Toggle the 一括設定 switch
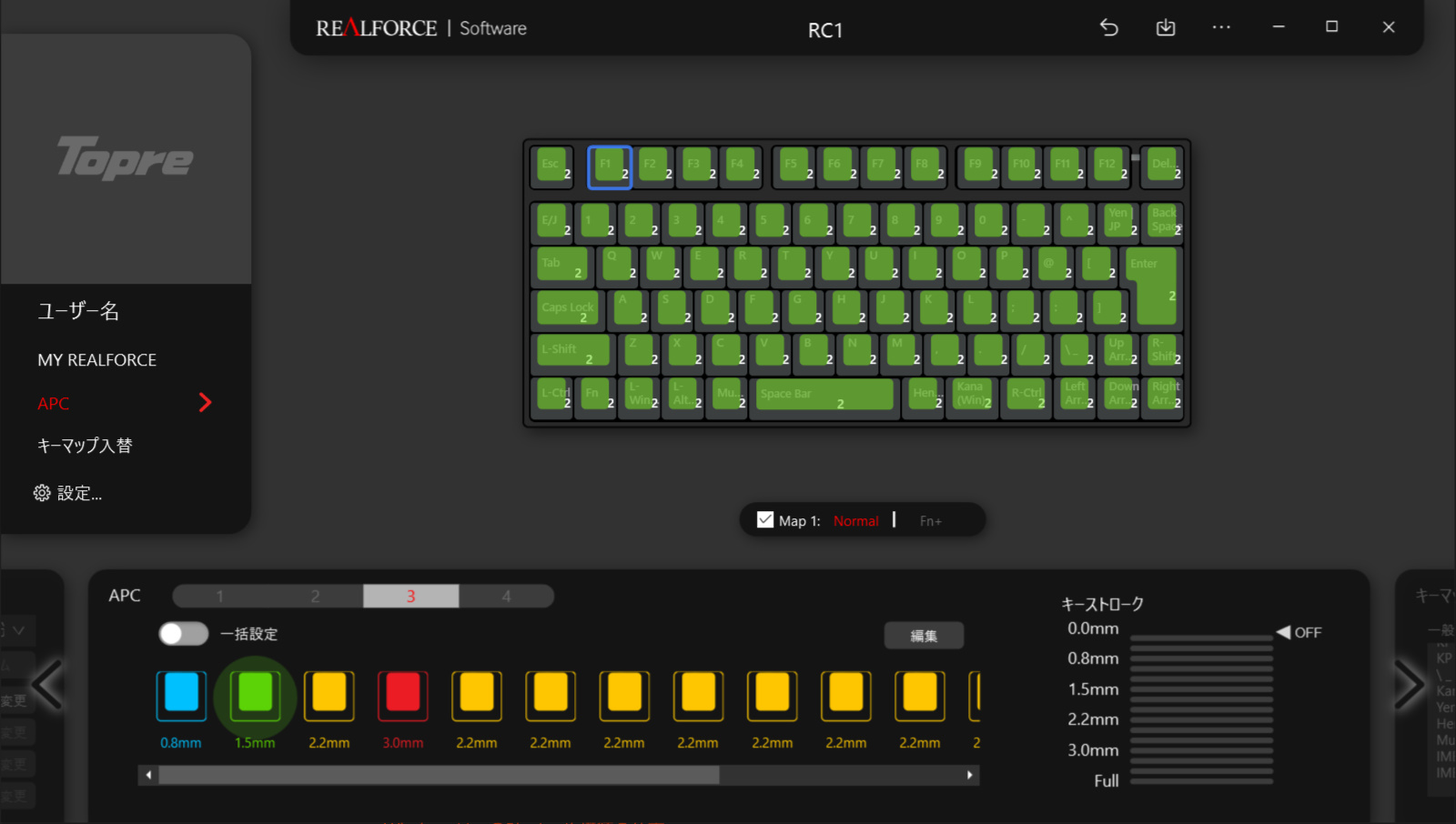Image resolution: width=1456 pixels, height=824 pixels. (183, 633)
